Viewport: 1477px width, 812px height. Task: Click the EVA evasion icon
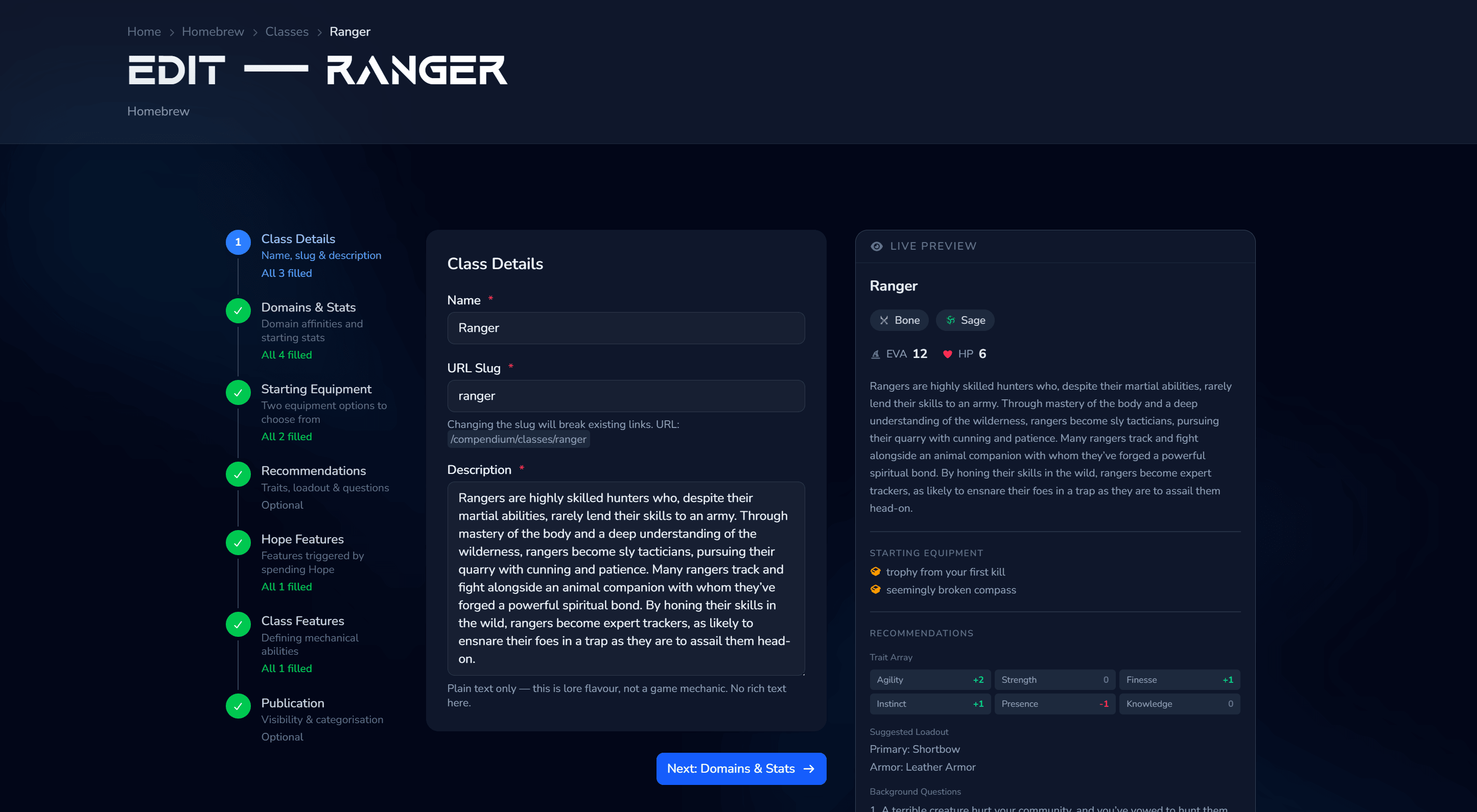pos(876,354)
